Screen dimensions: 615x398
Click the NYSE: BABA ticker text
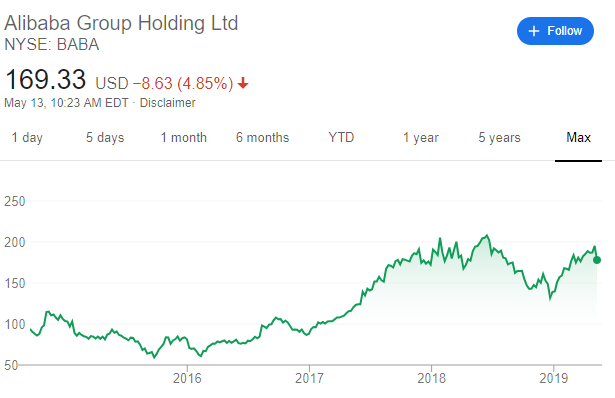click(51, 44)
